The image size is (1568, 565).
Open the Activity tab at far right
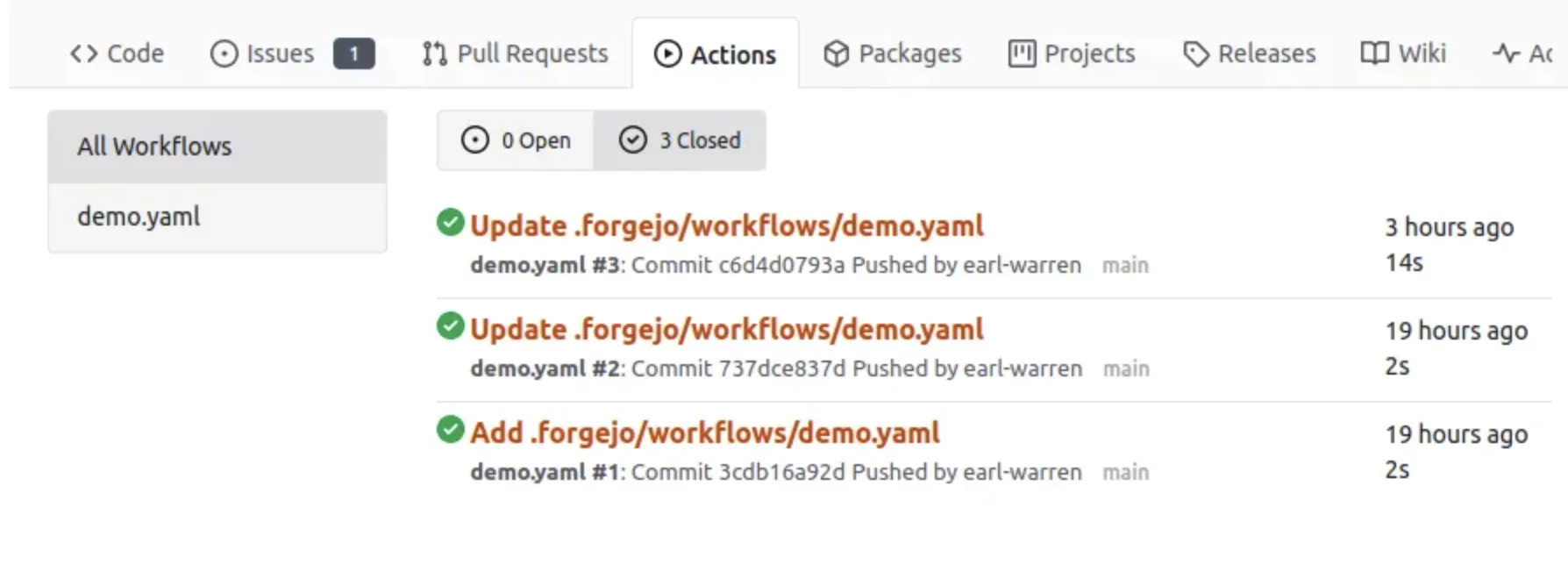click(x=1524, y=54)
